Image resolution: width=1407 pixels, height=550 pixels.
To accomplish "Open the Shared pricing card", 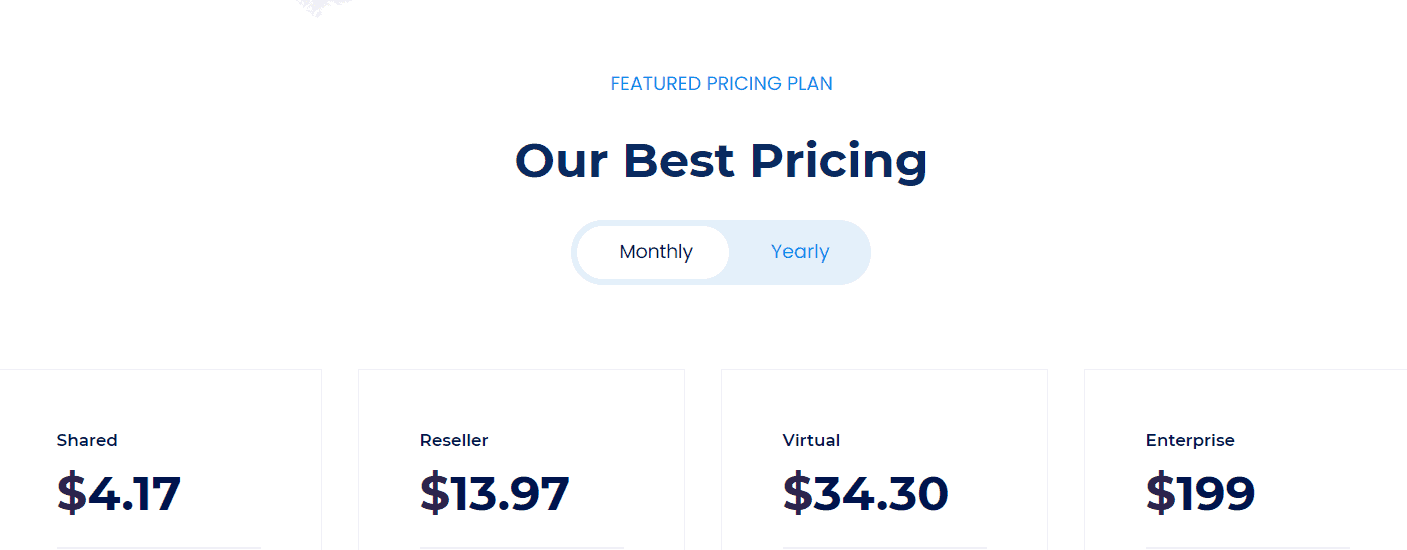I will (160, 460).
